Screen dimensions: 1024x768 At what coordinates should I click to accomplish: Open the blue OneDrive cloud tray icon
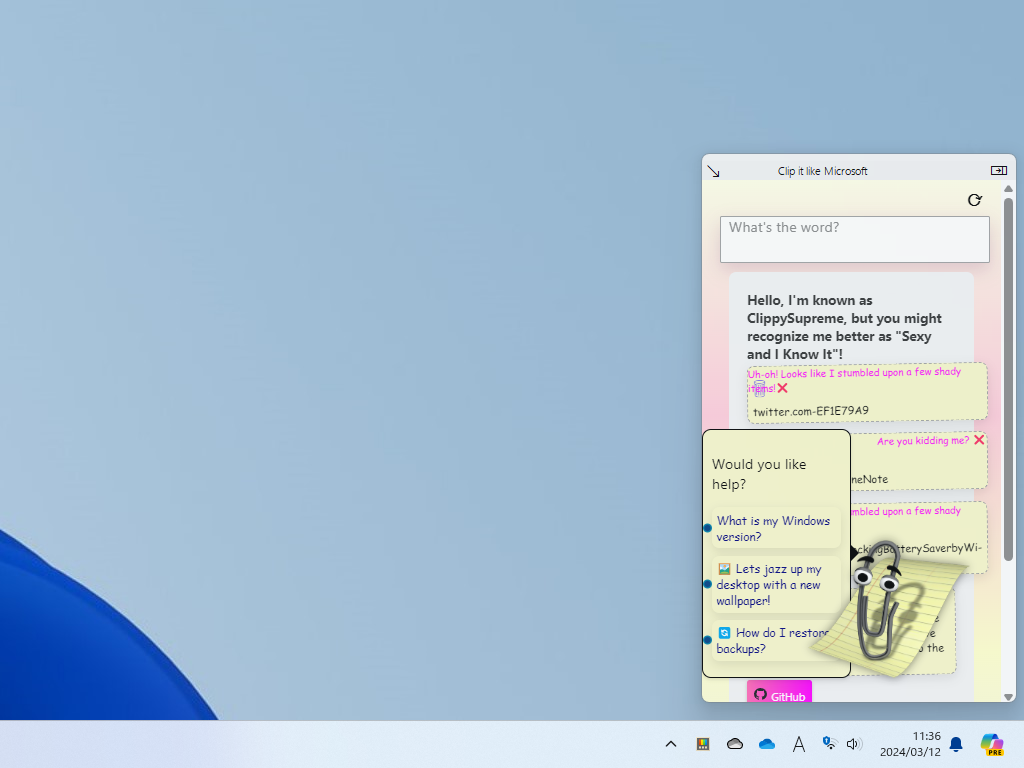tap(767, 744)
